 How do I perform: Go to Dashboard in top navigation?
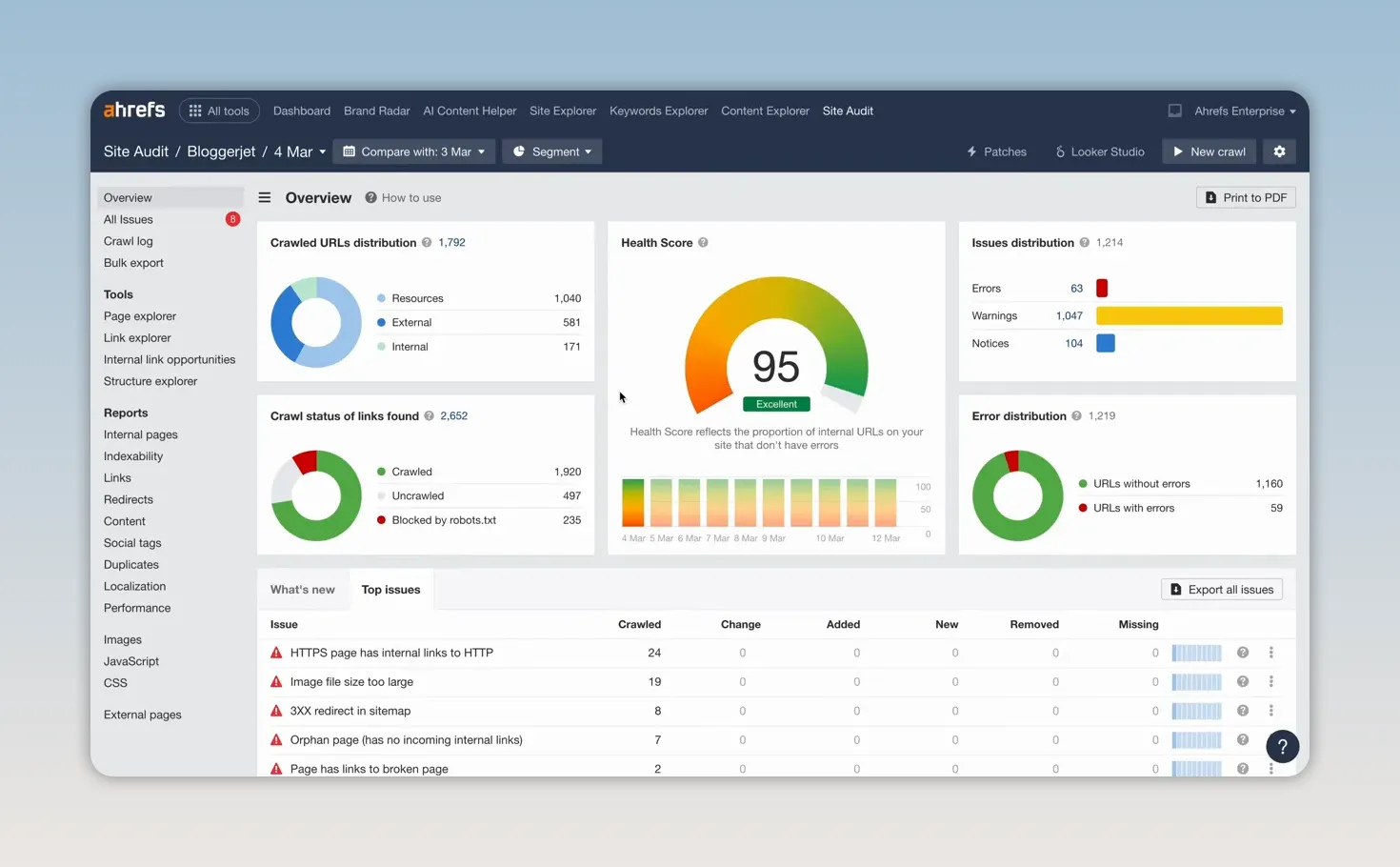click(x=302, y=111)
